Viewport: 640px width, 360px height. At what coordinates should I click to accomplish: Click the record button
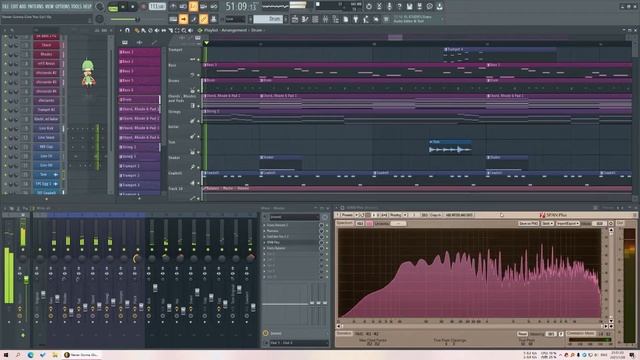coord(143,7)
